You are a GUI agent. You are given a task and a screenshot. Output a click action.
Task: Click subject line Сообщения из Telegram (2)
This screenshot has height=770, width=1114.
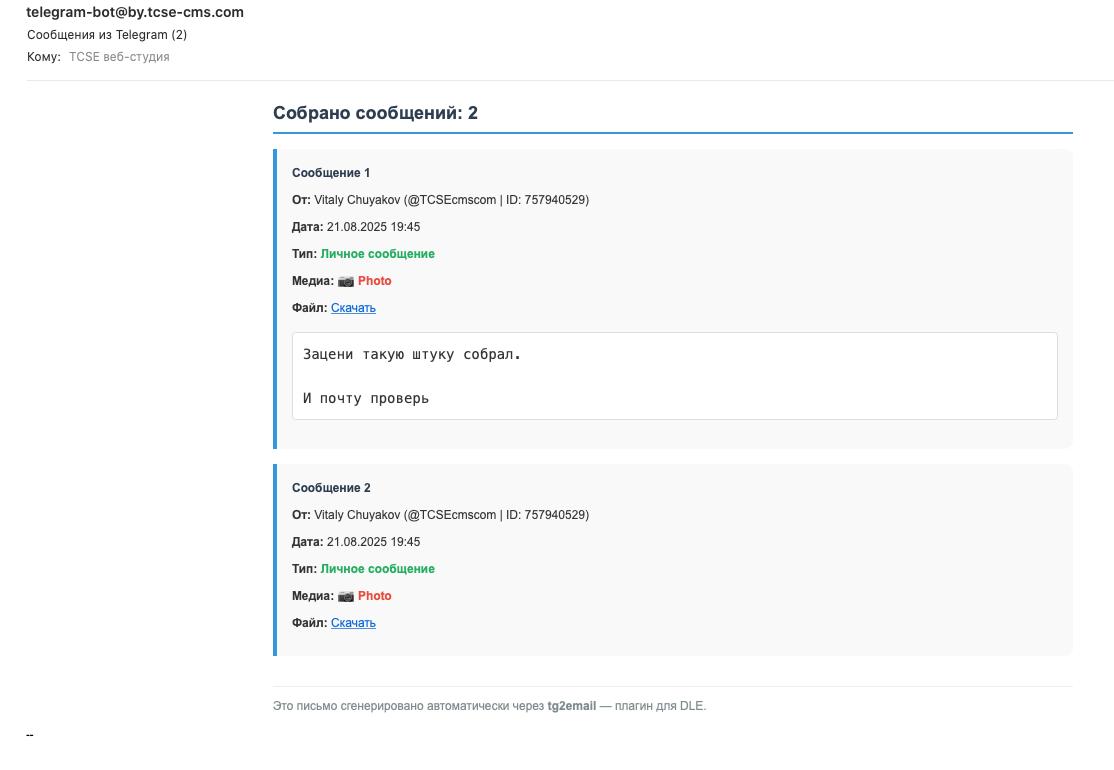pyautogui.click(x=107, y=35)
